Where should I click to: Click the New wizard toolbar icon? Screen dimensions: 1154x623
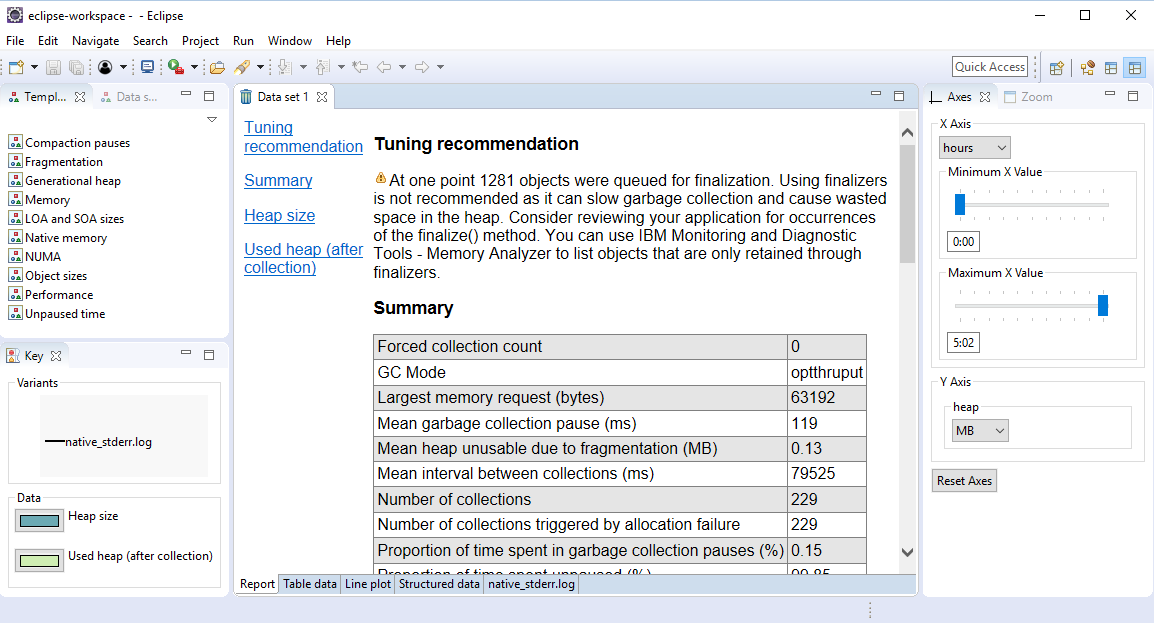(16, 68)
